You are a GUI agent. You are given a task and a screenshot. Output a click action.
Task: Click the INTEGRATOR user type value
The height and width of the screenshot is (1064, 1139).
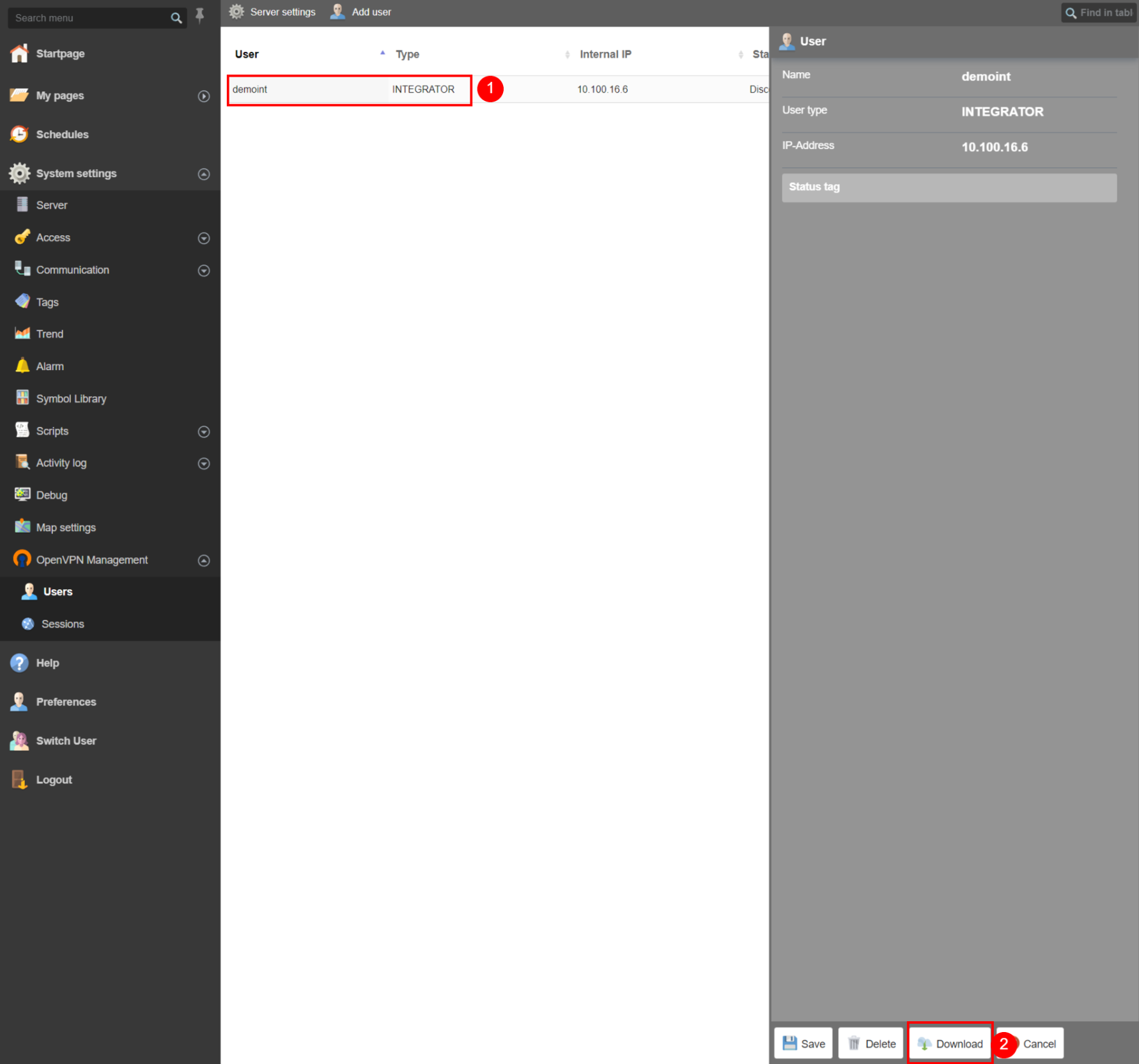click(x=1002, y=112)
